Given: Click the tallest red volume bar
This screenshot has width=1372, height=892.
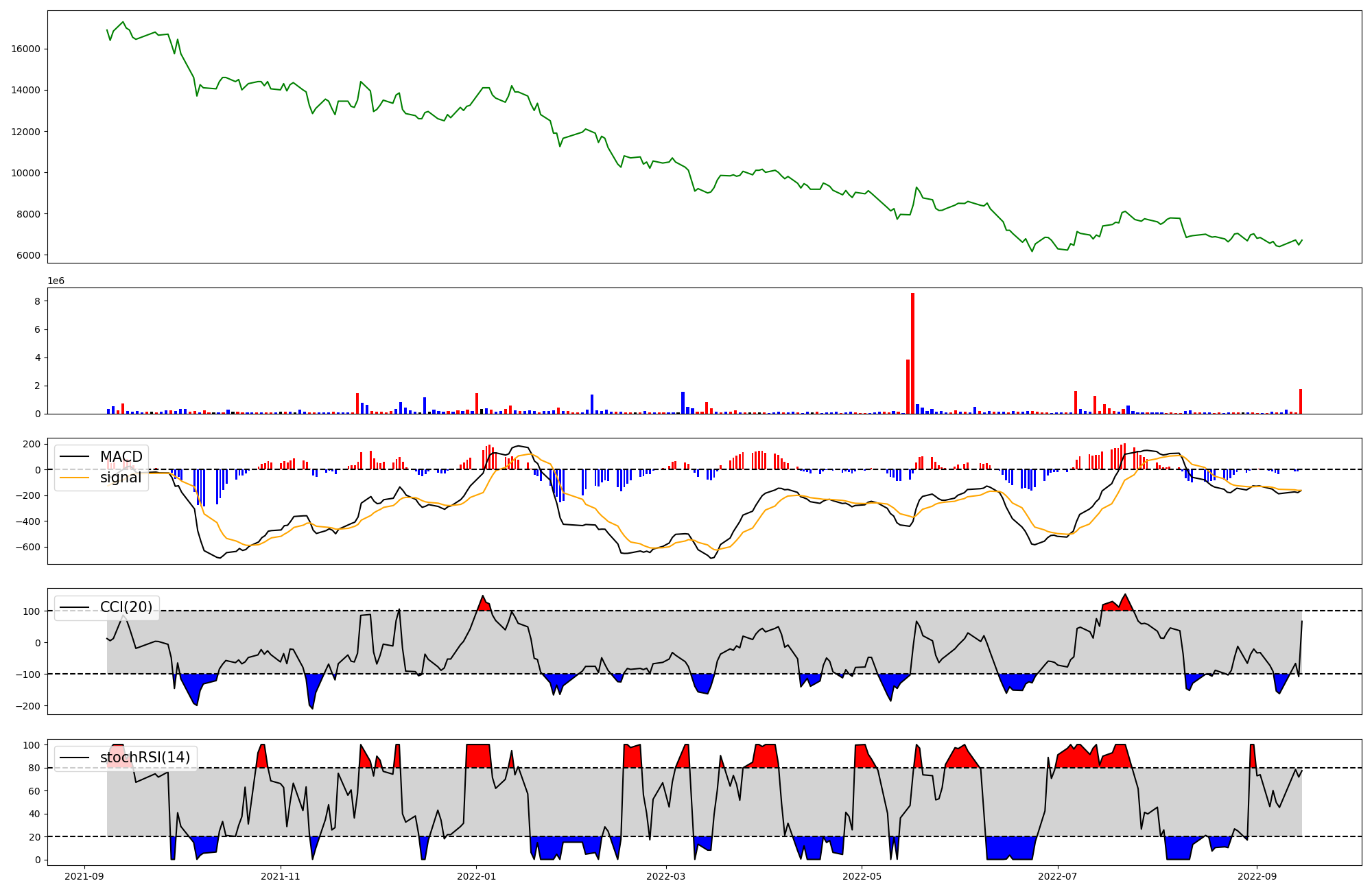Looking at the screenshot, I should tap(912, 353).
